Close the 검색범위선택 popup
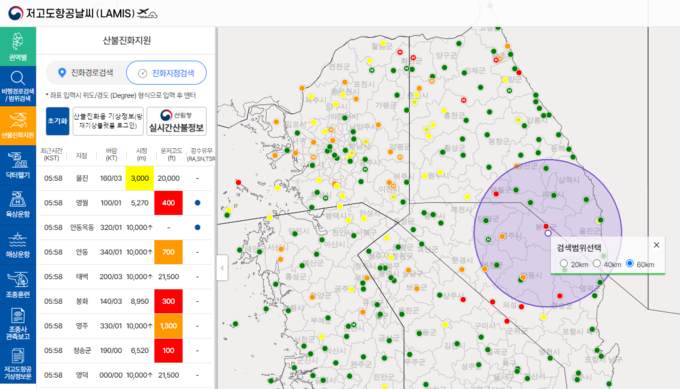This screenshot has height=389, width=680. [x=656, y=245]
